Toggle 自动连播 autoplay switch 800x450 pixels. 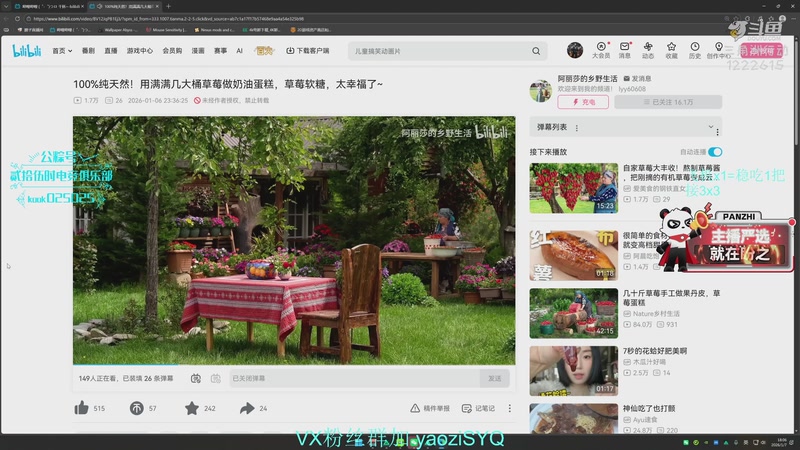[715, 152]
